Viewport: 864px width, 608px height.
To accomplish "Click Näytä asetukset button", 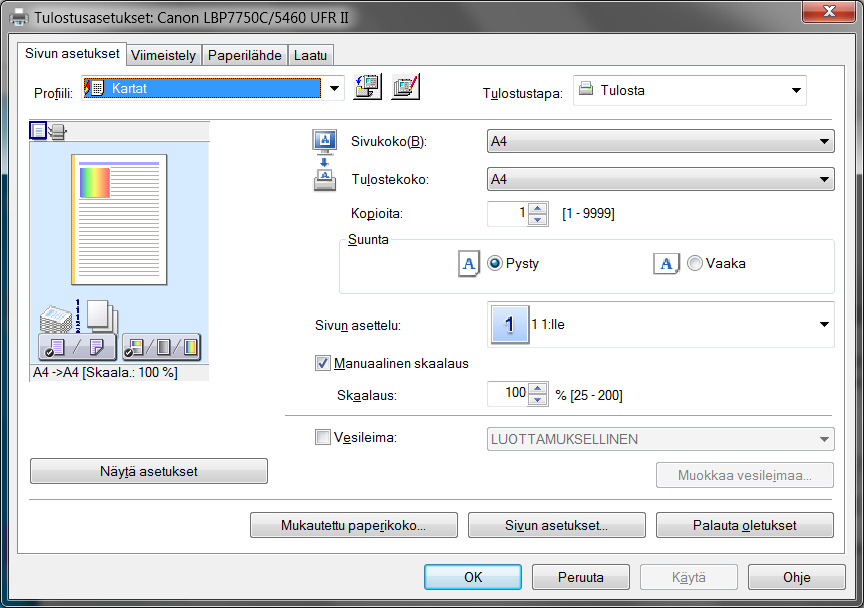I will pos(149,471).
